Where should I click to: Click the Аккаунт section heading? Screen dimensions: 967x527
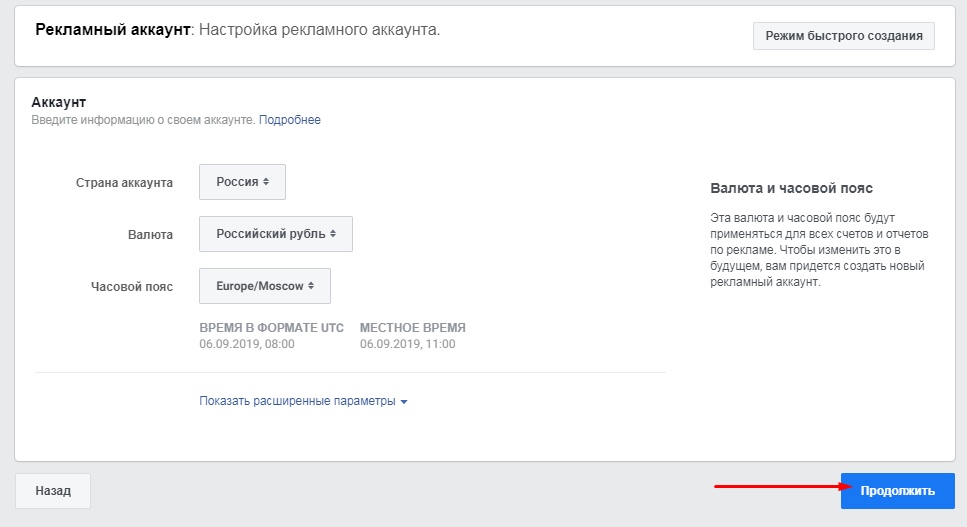pyautogui.click(x=59, y=103)
